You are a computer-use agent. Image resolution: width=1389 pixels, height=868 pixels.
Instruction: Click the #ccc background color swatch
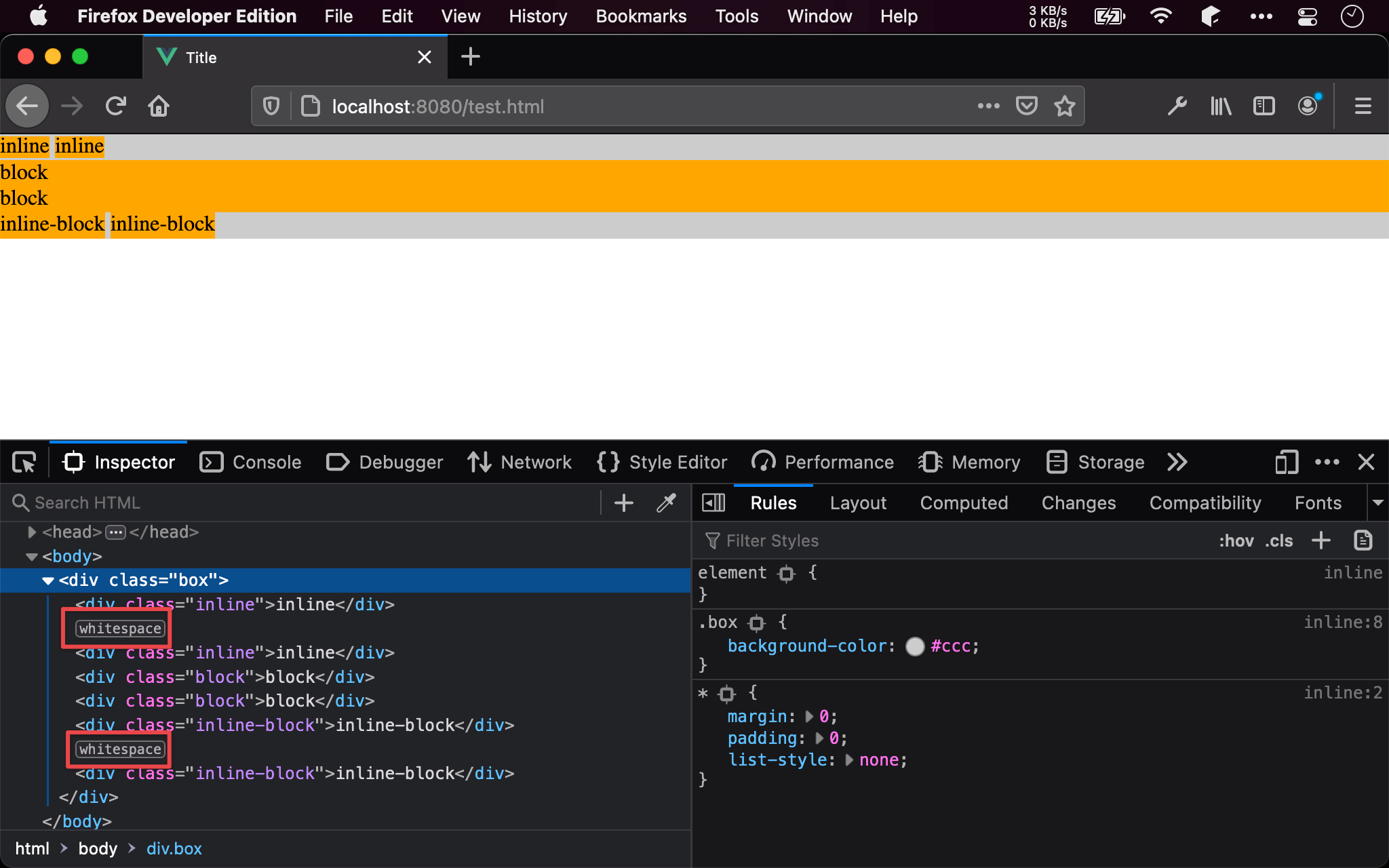click(914, 646)
